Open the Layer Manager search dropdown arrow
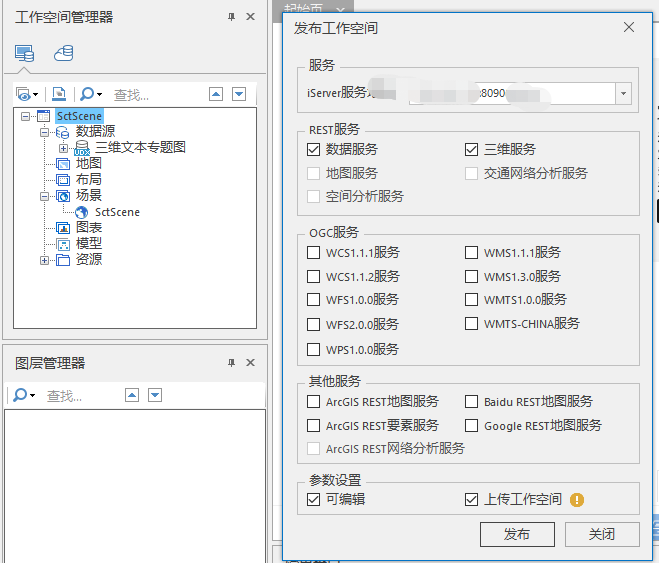This screenshot has height=563, width=659. (x=32, y=395)
